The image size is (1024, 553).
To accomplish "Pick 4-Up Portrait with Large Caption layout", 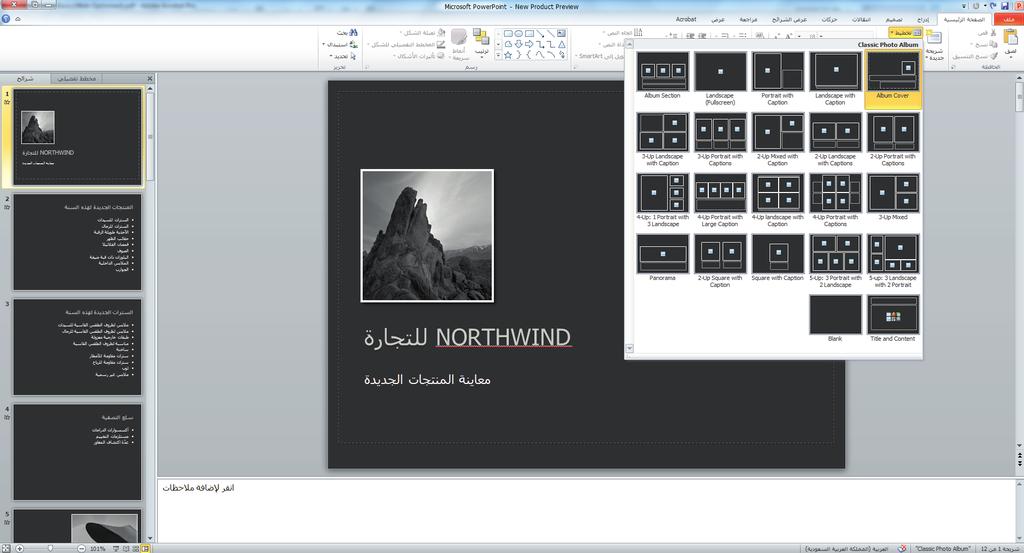I will [720, 200].
